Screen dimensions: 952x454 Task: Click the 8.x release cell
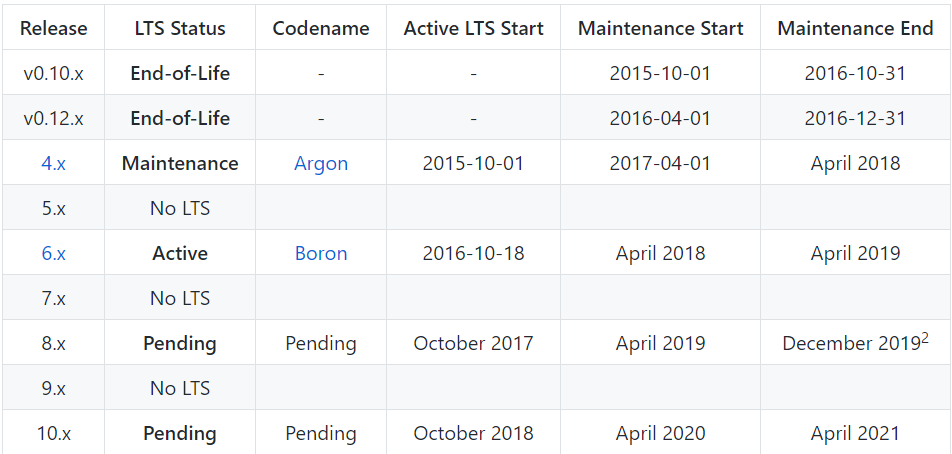(x=53, y=343)
